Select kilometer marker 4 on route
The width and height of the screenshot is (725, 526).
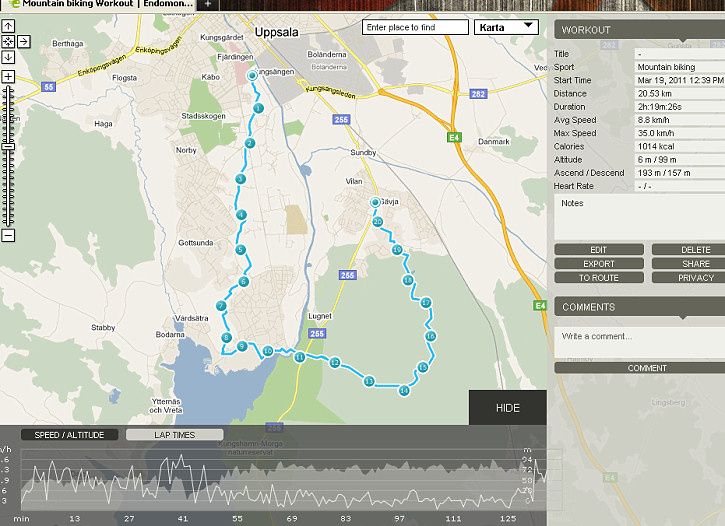coord(241,214)
